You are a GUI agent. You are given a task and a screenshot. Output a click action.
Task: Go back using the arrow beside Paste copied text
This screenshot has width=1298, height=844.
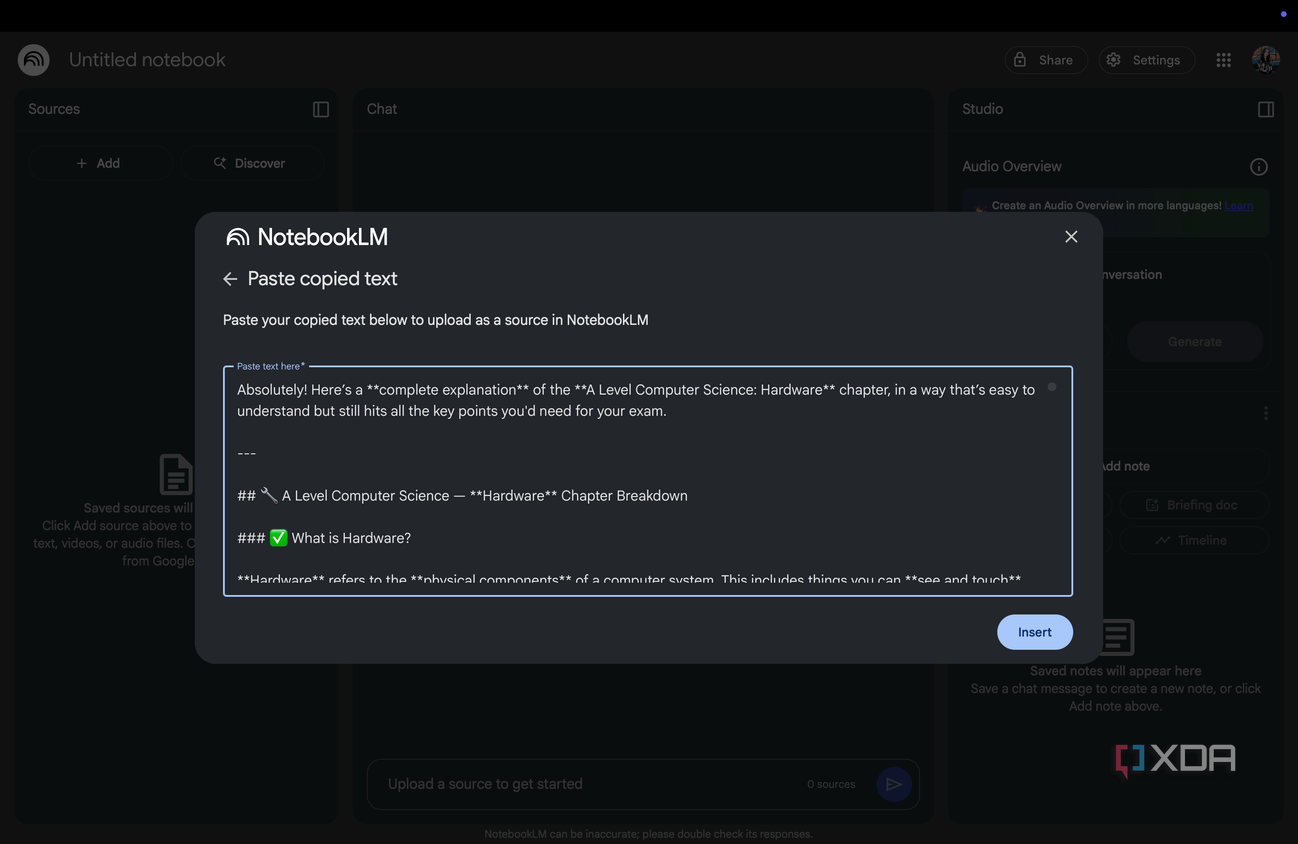click(x=230, y=279)
